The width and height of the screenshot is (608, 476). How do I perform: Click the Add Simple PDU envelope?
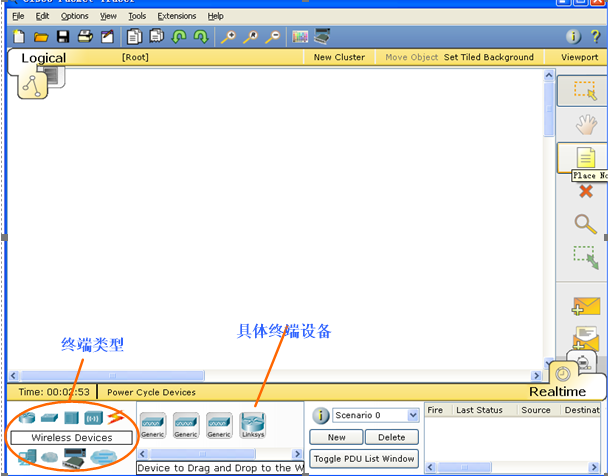coord(586,306)
